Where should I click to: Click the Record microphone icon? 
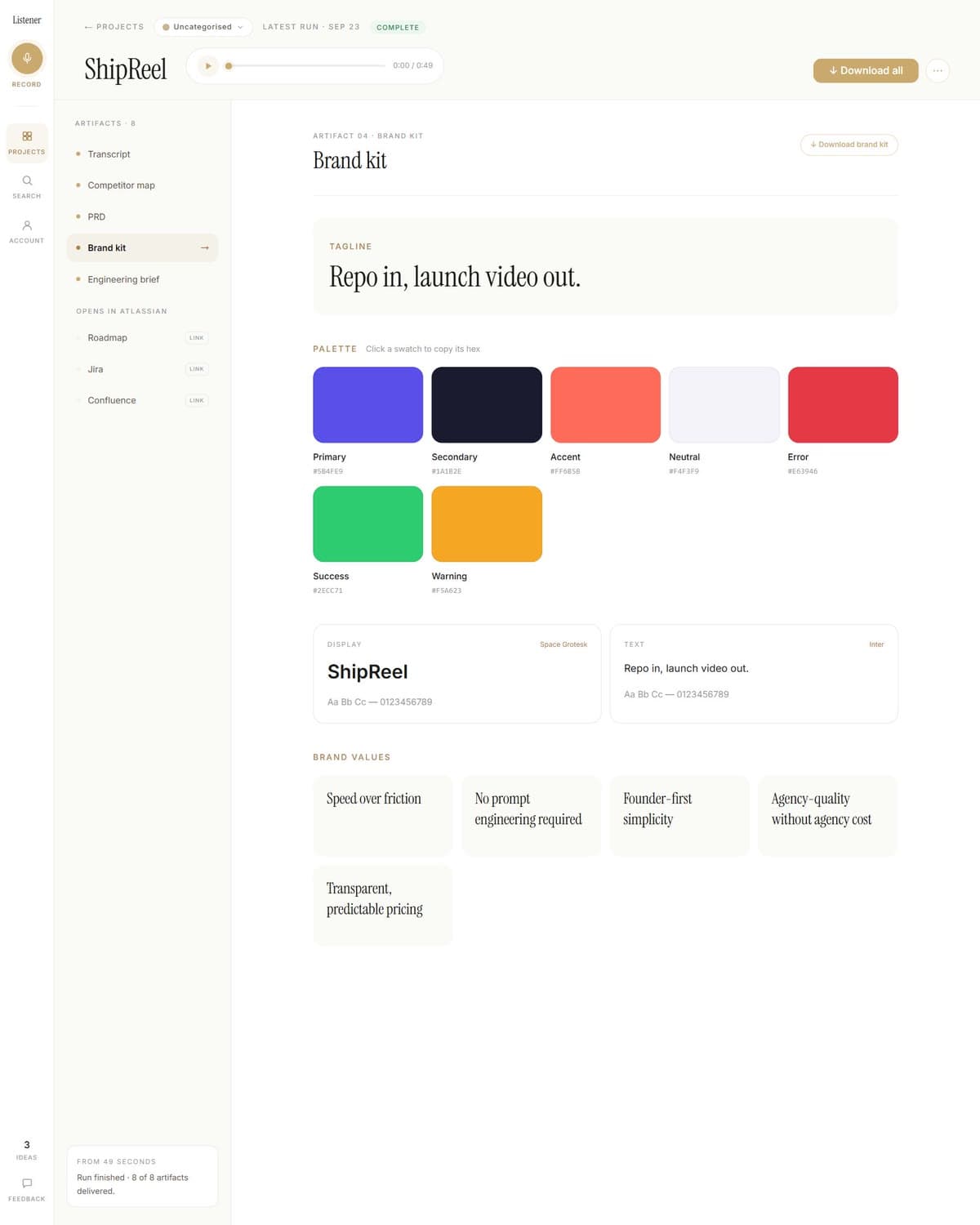pos(27,58)
